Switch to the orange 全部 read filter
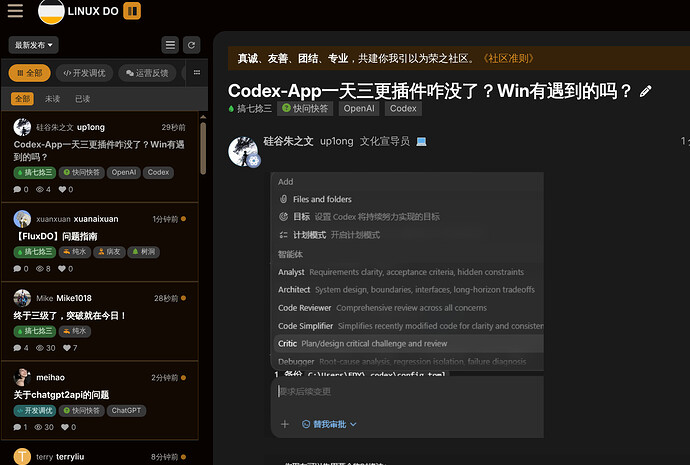 (x=22, y=99)
